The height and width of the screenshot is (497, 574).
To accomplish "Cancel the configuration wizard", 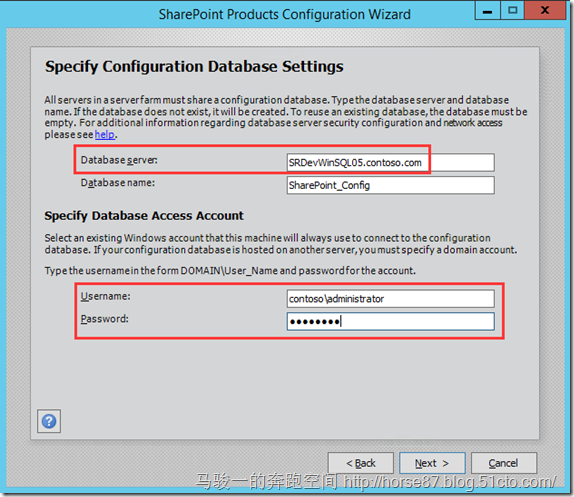I will 504,463.
